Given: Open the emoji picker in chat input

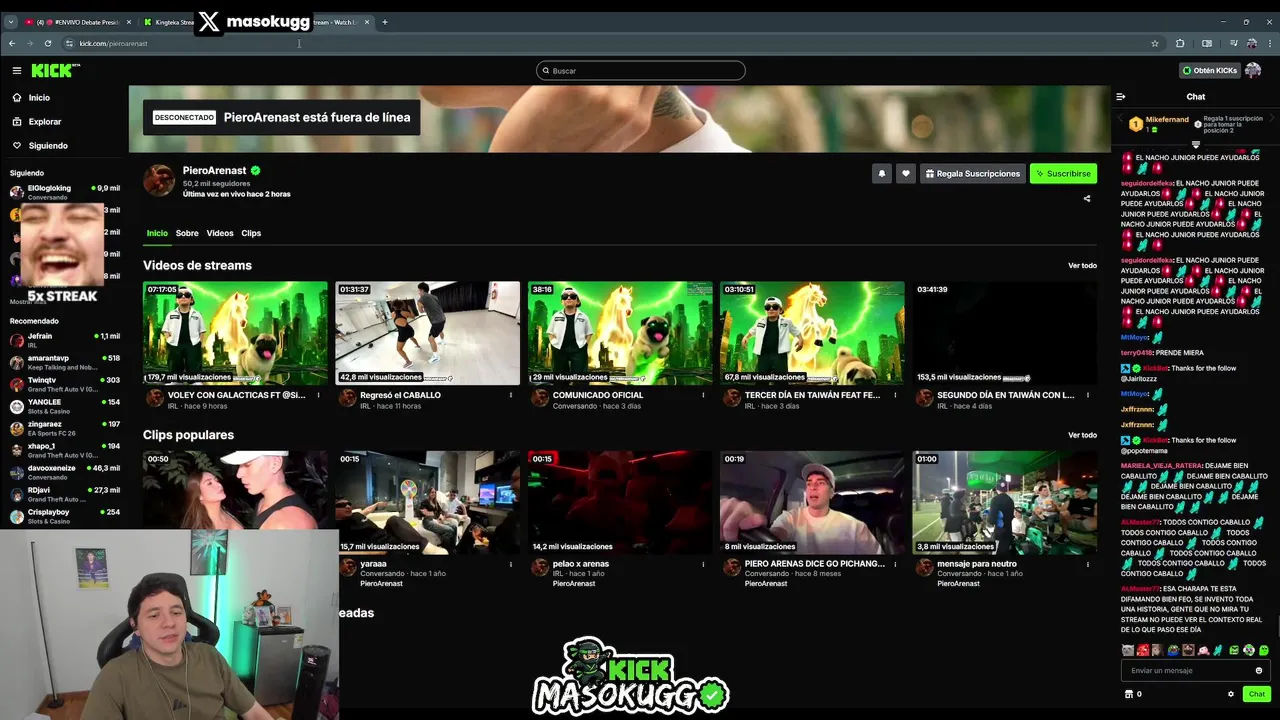Looking at the screenshot, I should tap(1259, 671).
